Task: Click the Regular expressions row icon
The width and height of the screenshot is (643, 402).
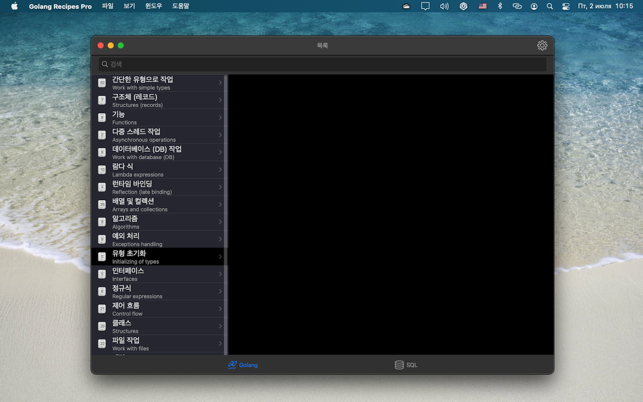Action: (102, 292)
